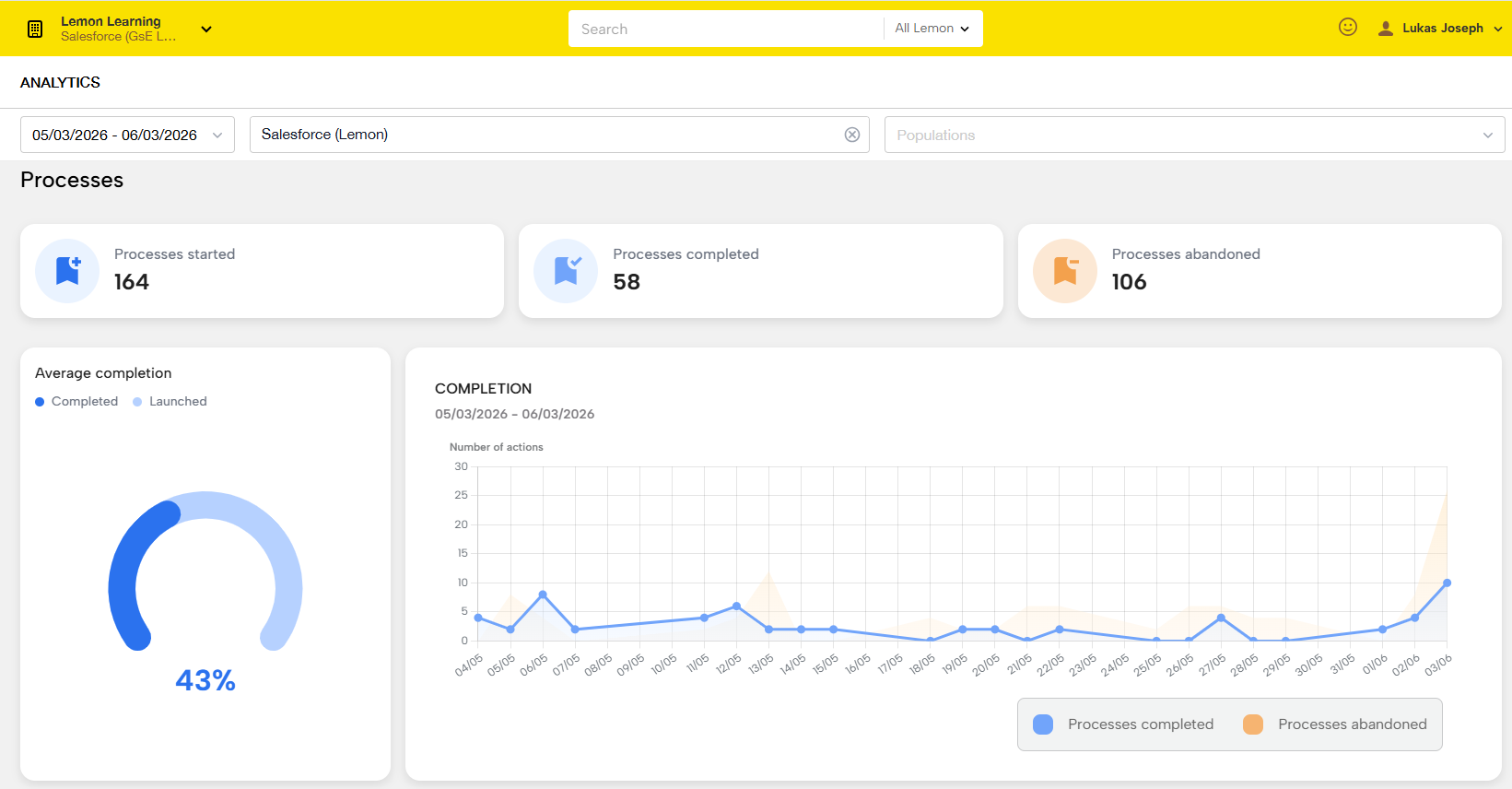Screen dimensions: 1512x789
Task: Click the orange Processes abandoned color swatch
Action: [1252, 724]
